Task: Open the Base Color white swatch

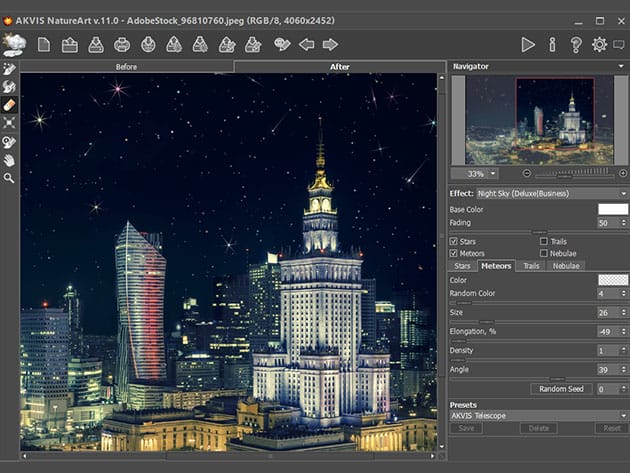Action: pos(612,209)
